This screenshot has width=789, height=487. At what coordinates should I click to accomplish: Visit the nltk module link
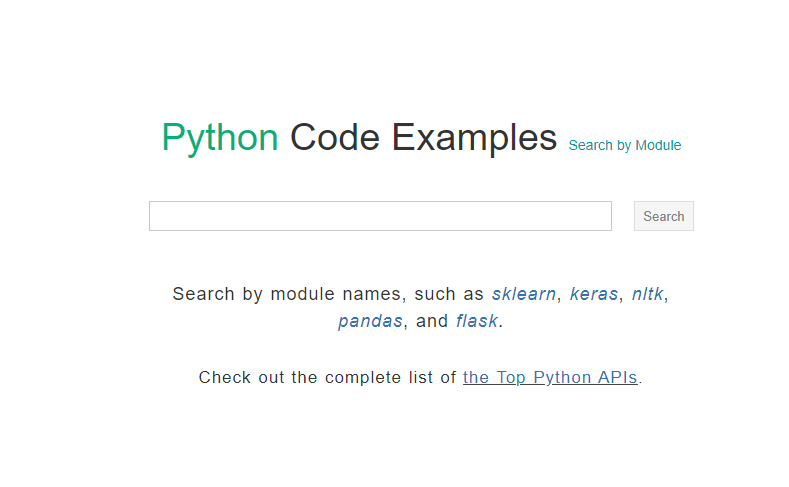pyautogui.click(x=647, y=294)
